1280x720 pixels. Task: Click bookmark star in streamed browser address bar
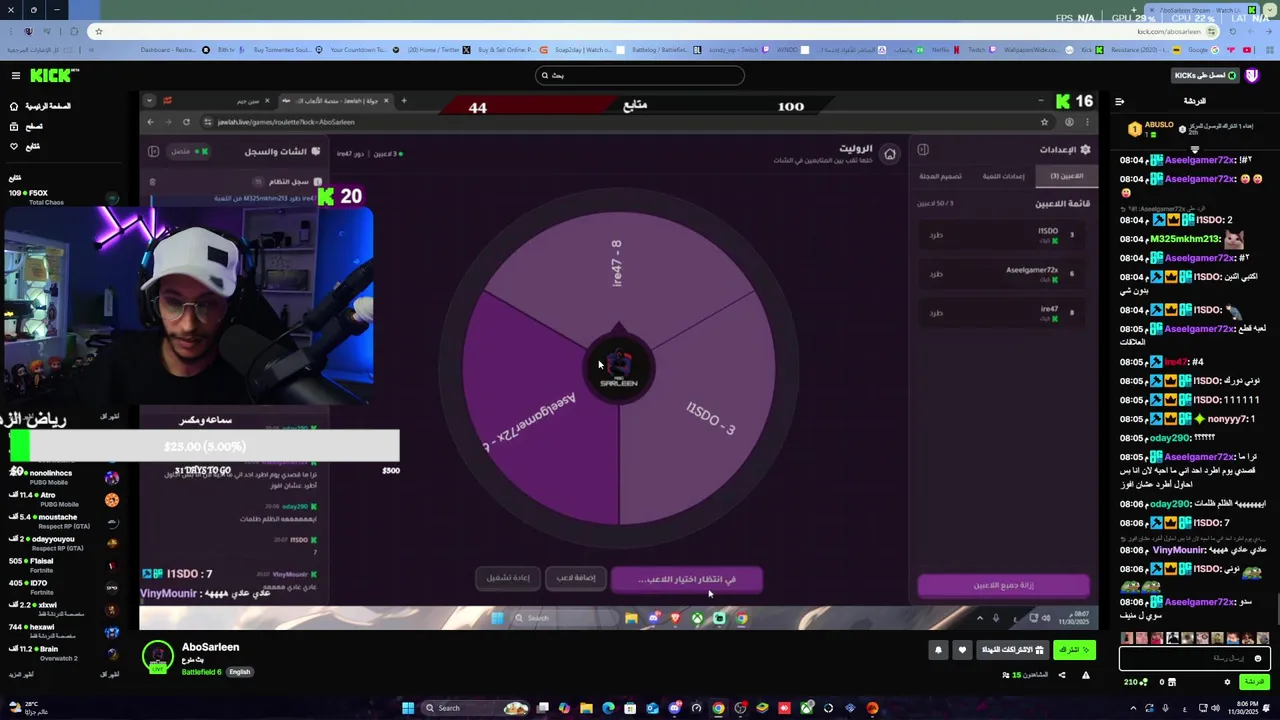pyautogui.click(x=1044, y=122)
